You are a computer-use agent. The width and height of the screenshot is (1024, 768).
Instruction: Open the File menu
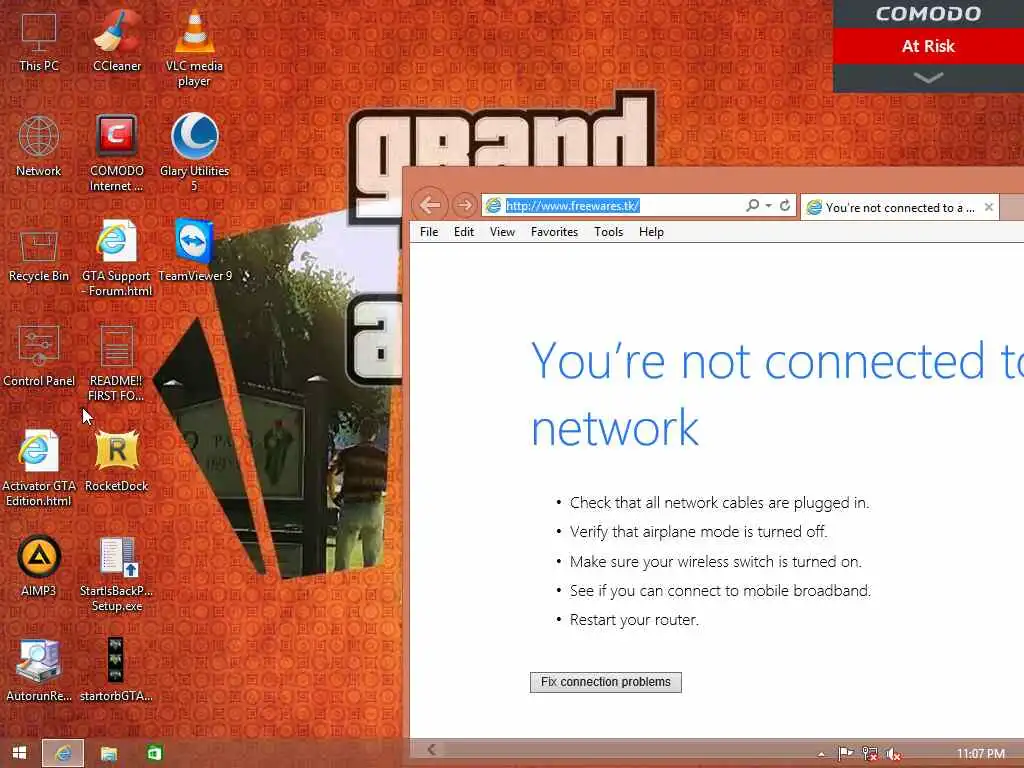(429, 232)
